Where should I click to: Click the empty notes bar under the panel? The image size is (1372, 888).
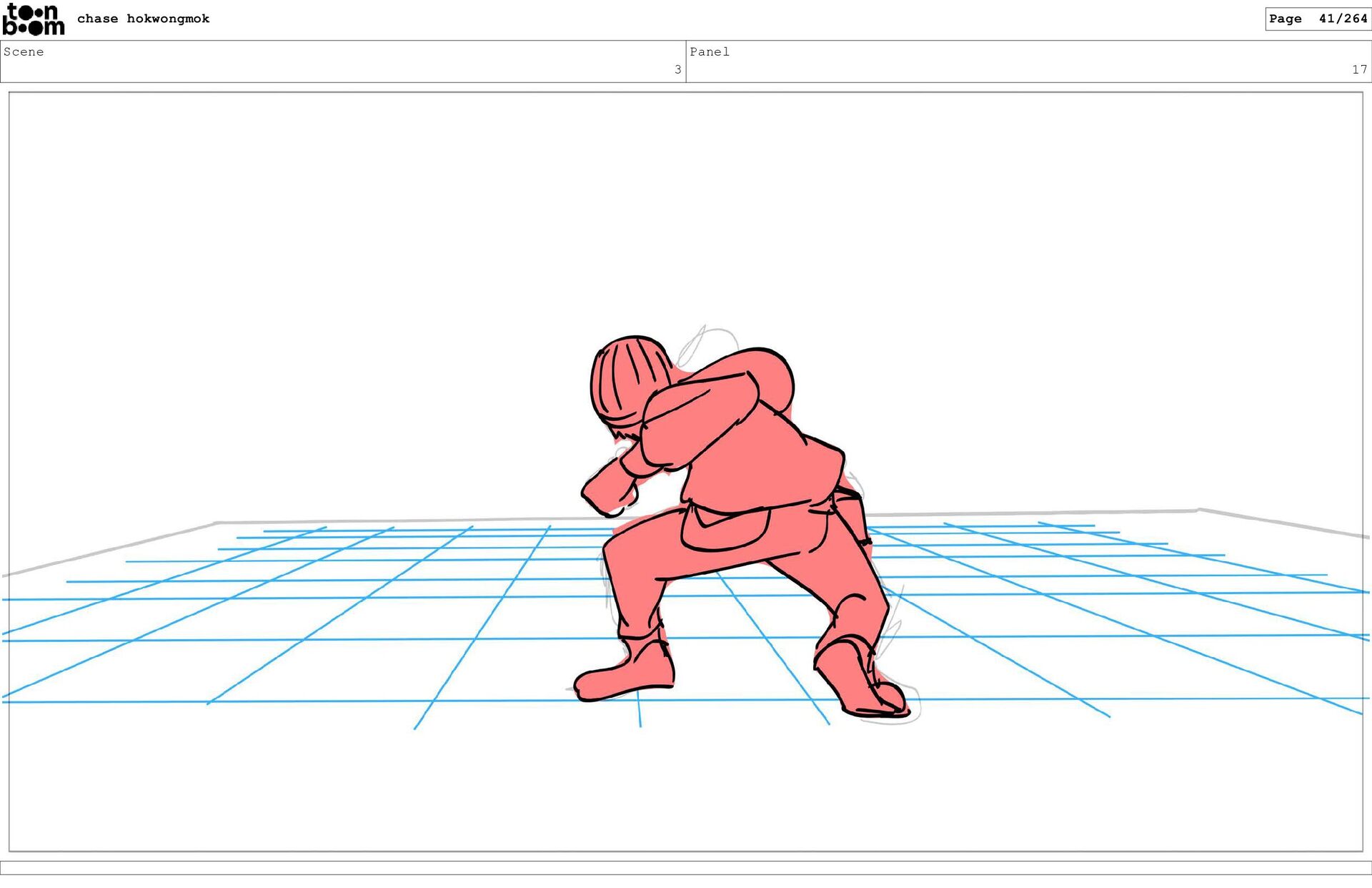(686, 867)
